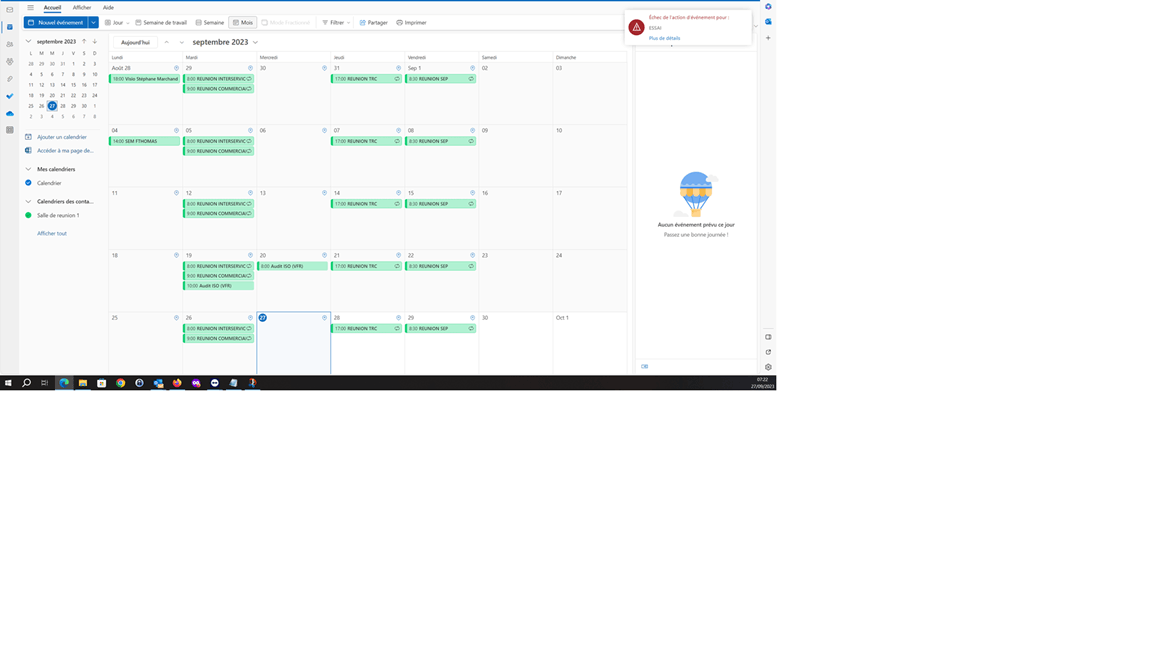Select day 27 in mini calendar
Screen dimensions: 1152x648
pos(52,106)
